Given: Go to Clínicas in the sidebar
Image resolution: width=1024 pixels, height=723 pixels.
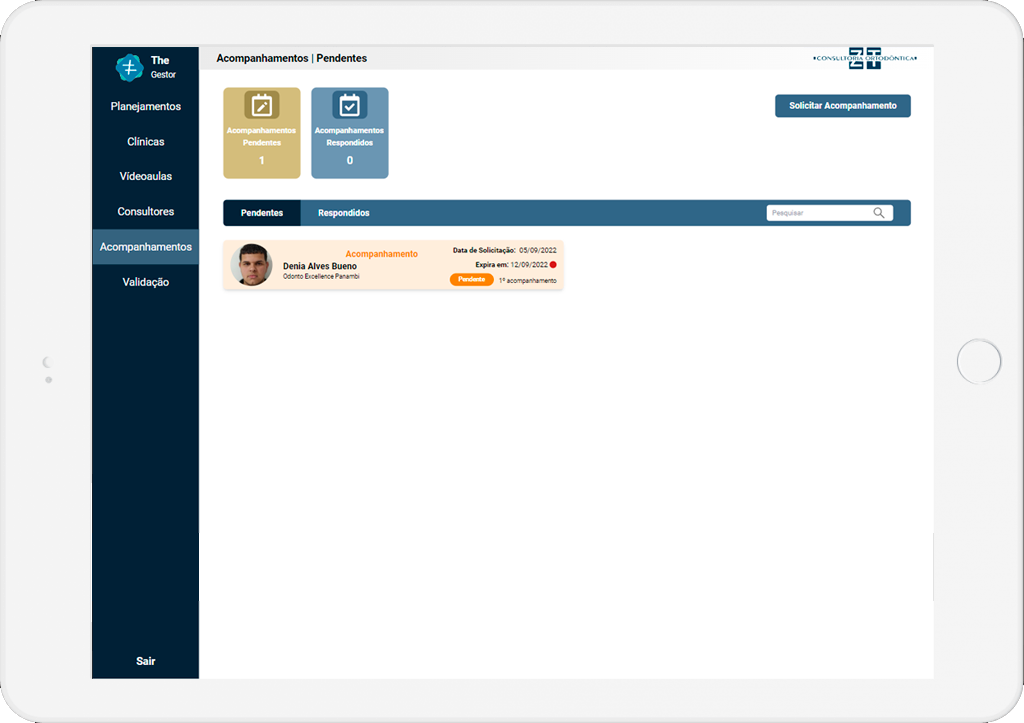Looking at the screenshot, I should click(146, 142).
